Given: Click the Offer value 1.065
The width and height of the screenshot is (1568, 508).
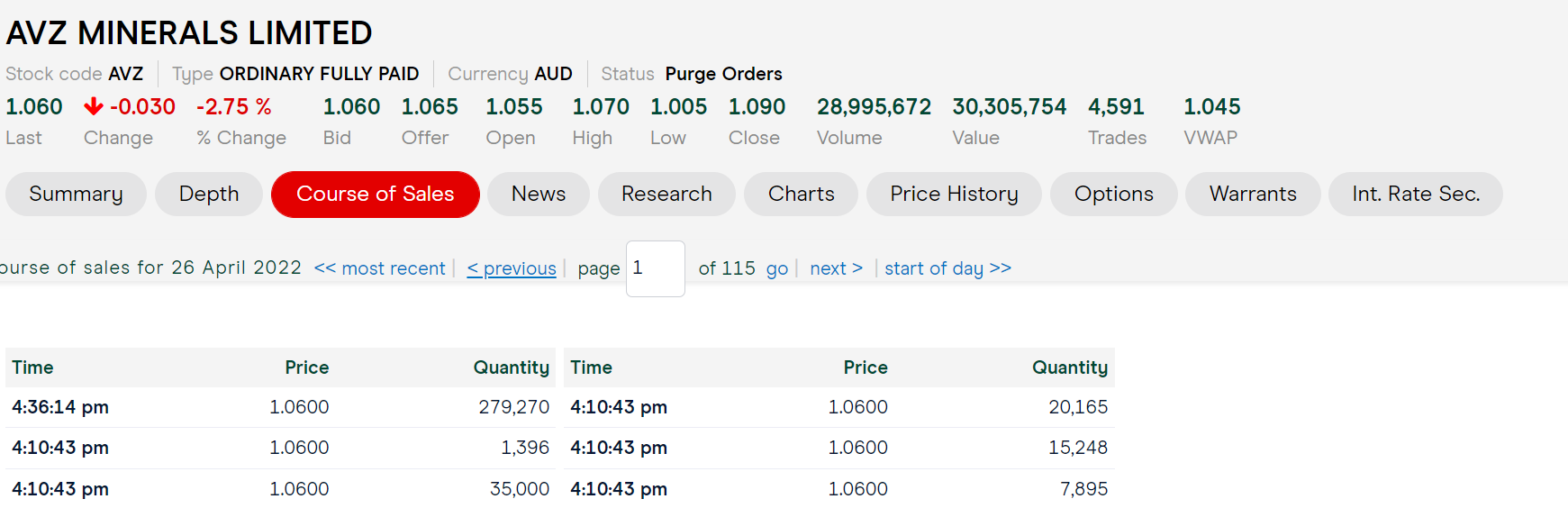Looking at the screenshot, I should coord(430,106).
